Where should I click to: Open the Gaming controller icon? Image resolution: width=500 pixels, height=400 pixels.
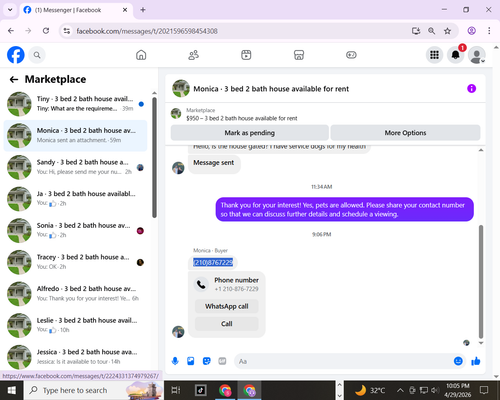(351, 55)
